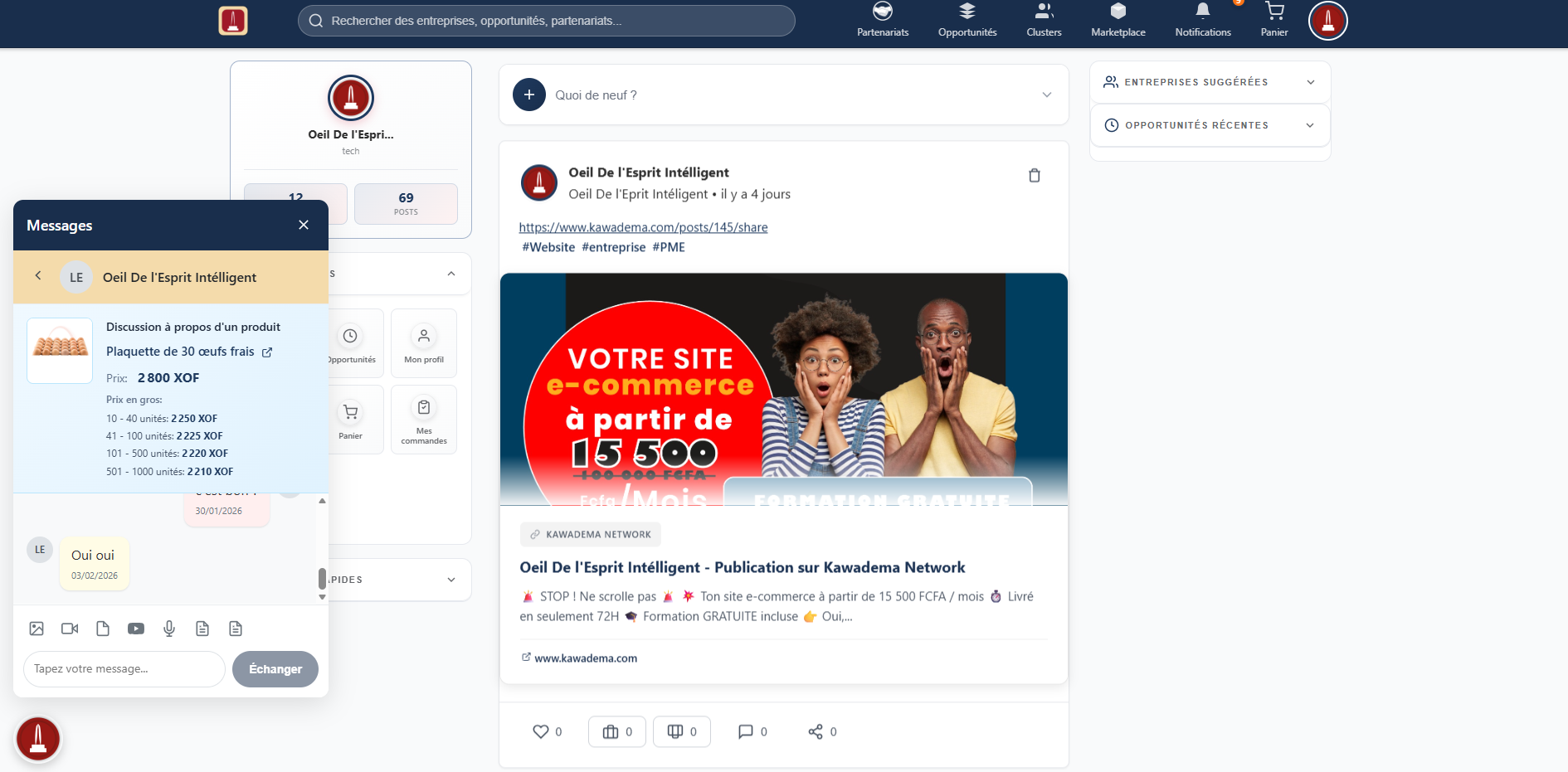Image resolution: width=1568 pixels, height=772 pixels.
Task: Delete the post via the trash icon
Action: 1034,175
